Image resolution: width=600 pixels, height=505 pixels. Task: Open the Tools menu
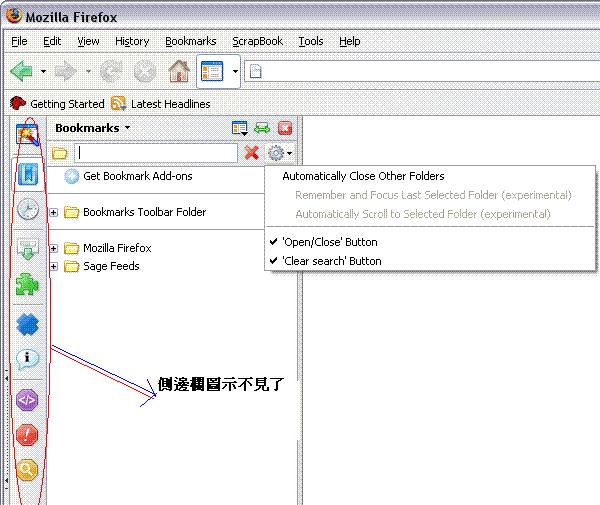pyautogui.click(x=311, y=41)
